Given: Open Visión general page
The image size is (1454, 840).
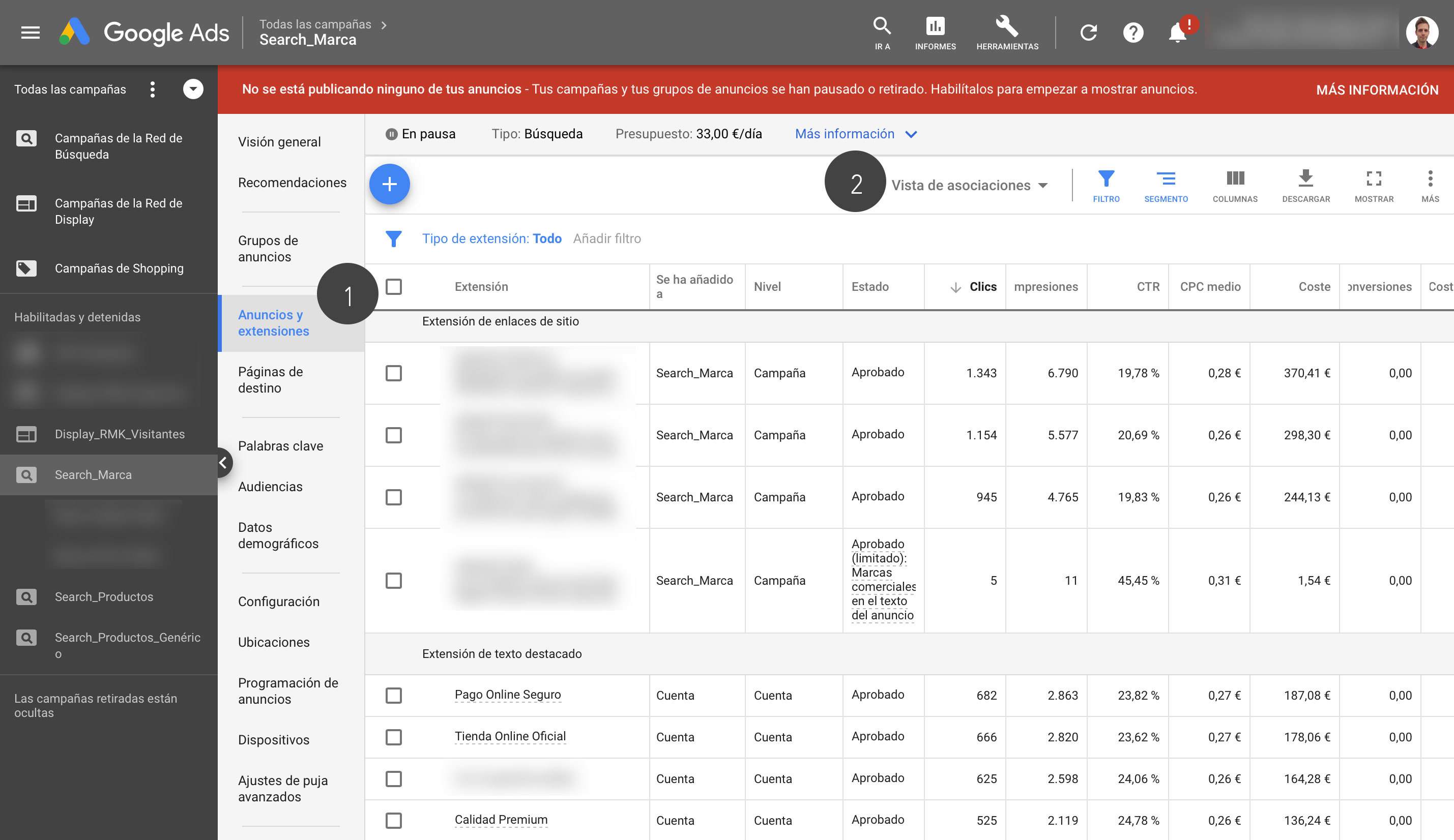Looking at the screenshot, I should pyautogui.click(x=279, y=142).
